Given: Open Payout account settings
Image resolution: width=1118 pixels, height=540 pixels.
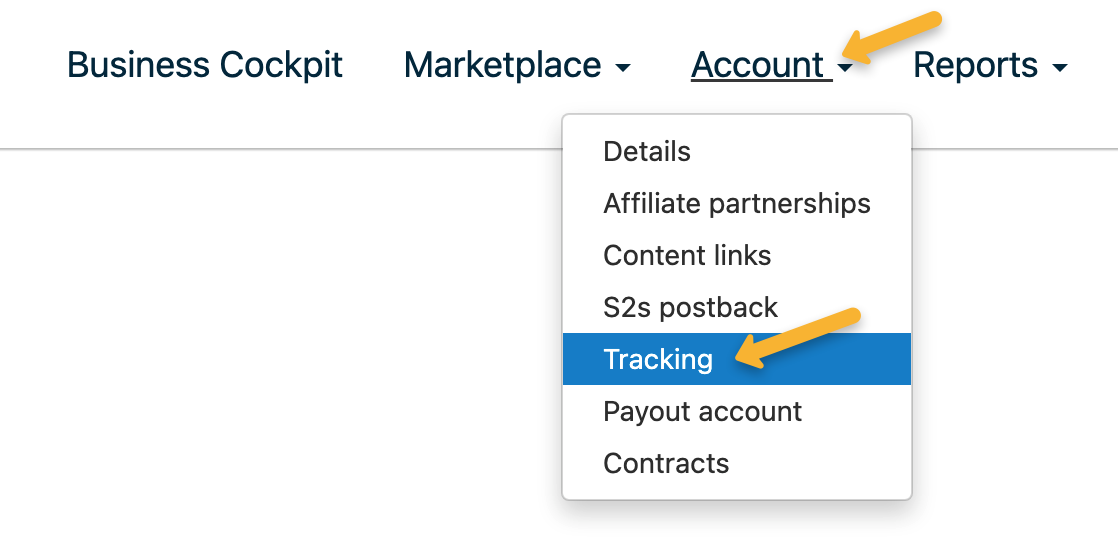Looking at the screenshot, I should click(x=702, y=412).
